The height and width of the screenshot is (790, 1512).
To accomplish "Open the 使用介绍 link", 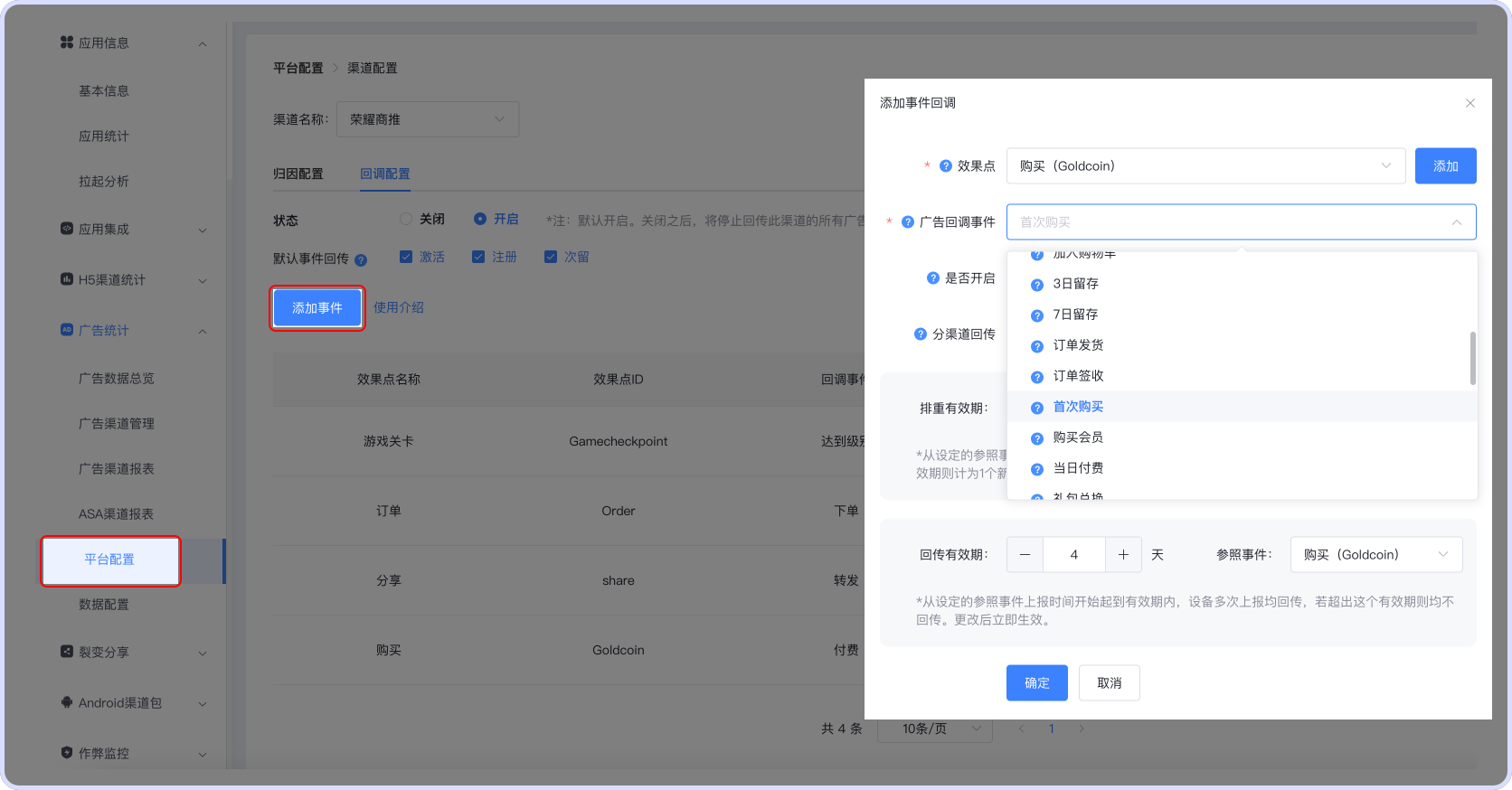I will point(399,307).
